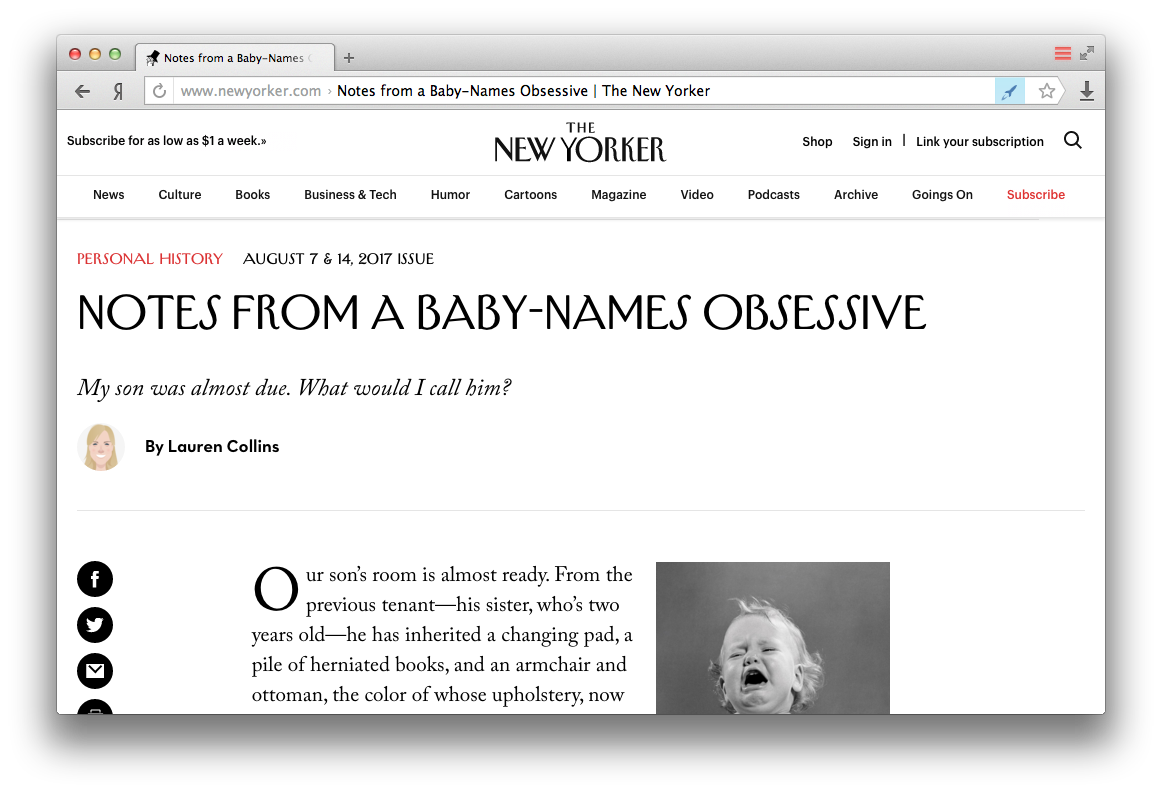Open the News section
This screenshot has height=793, width=1162.
coord(109,195)
